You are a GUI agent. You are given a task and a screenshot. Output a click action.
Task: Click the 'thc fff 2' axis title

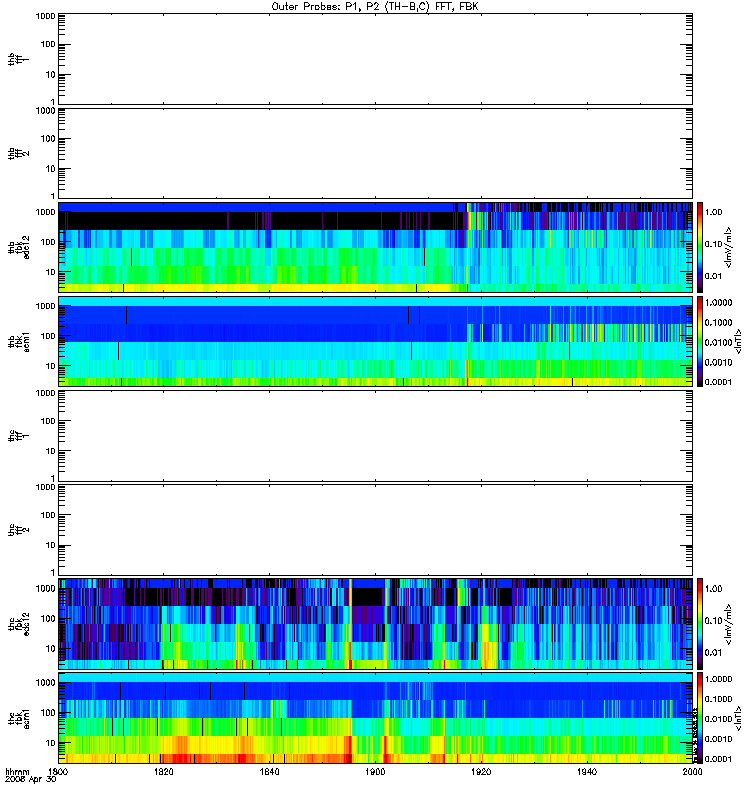click(19, 530)
